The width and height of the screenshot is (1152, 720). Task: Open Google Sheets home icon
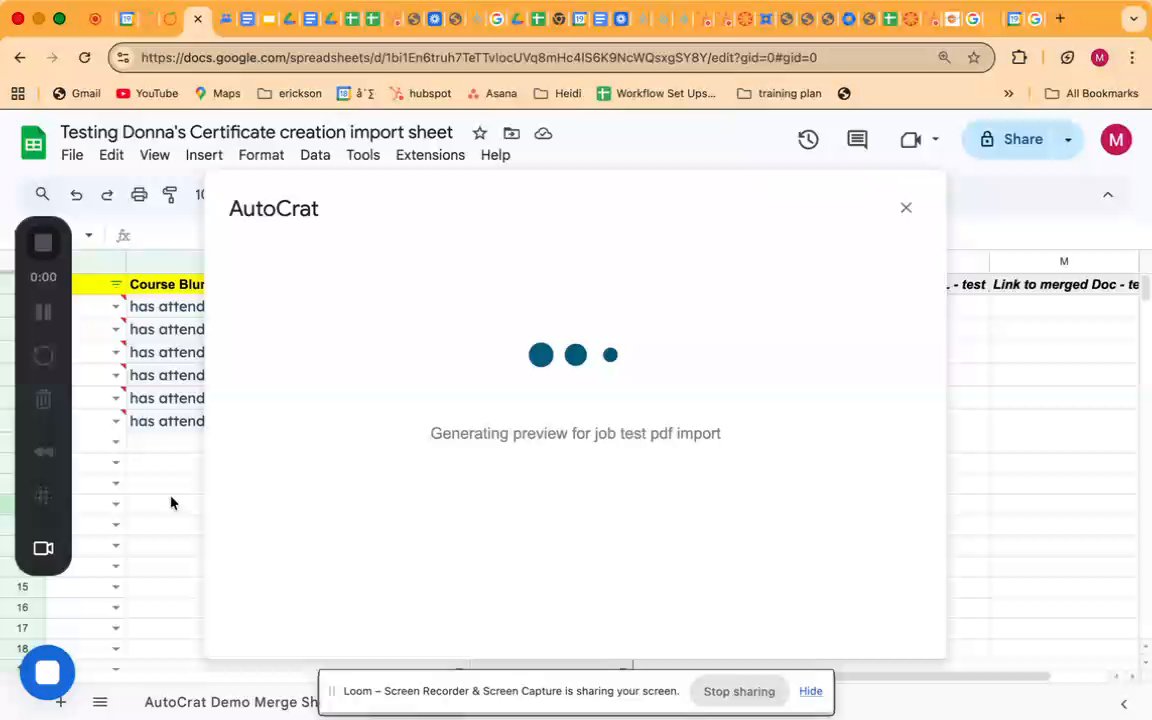tap(34, 143)
